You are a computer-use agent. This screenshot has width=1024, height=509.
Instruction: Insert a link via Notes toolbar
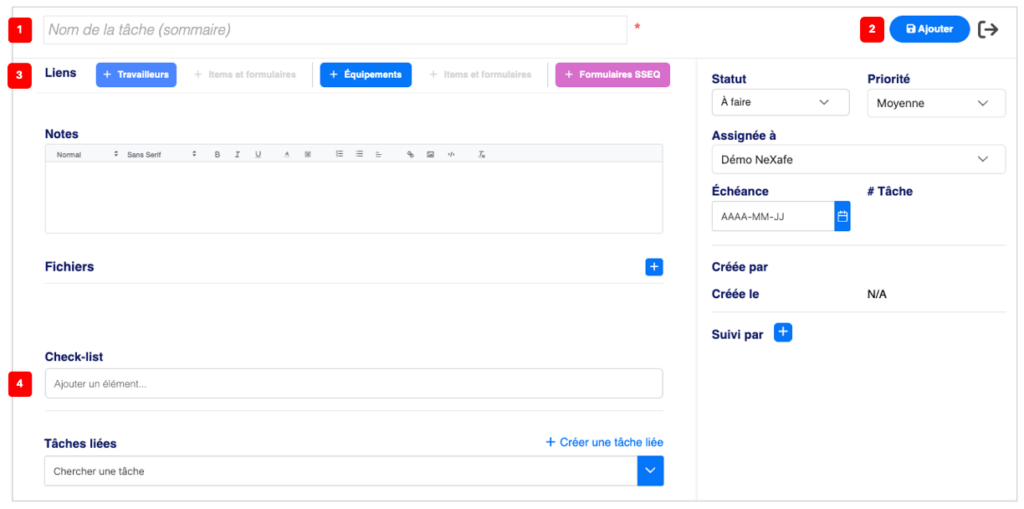[x=410, y=155]
